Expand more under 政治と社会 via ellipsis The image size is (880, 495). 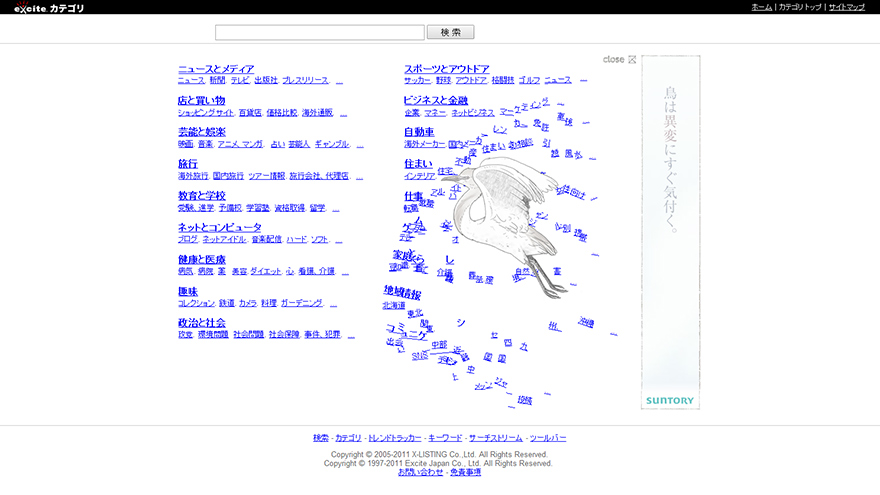[x=351, y=335]
